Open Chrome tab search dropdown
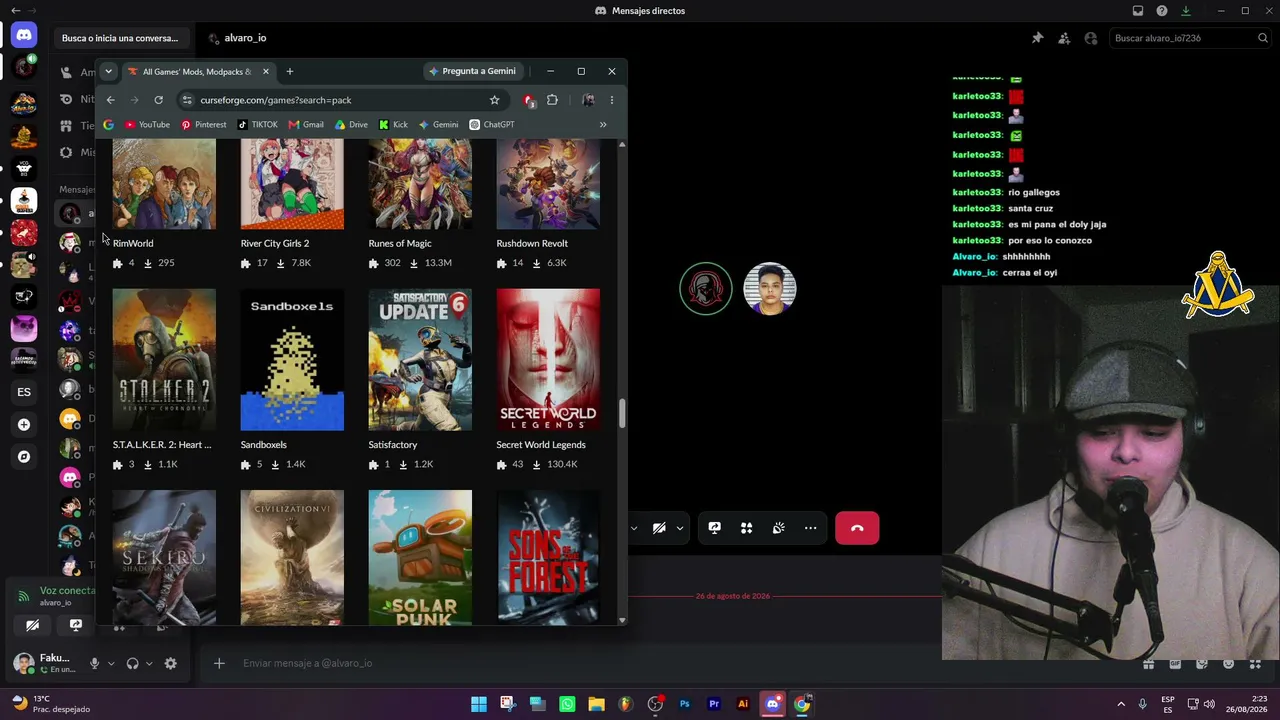The width and height of the screenshot is (1280, 720). (x=108, y=71)
